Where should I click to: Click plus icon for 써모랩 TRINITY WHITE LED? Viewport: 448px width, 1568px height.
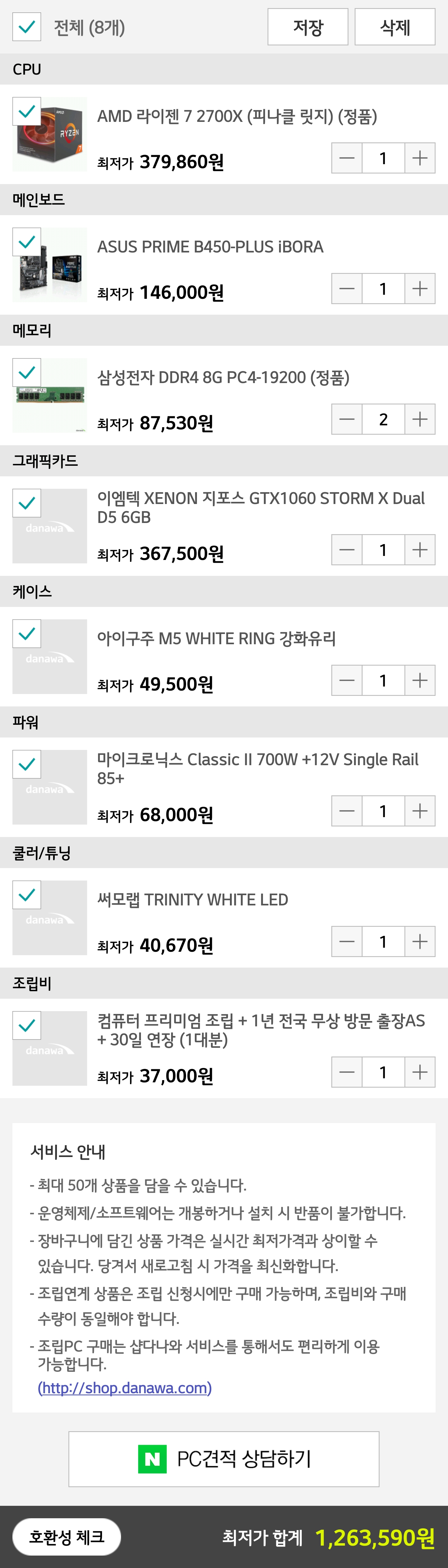point(420,942)
